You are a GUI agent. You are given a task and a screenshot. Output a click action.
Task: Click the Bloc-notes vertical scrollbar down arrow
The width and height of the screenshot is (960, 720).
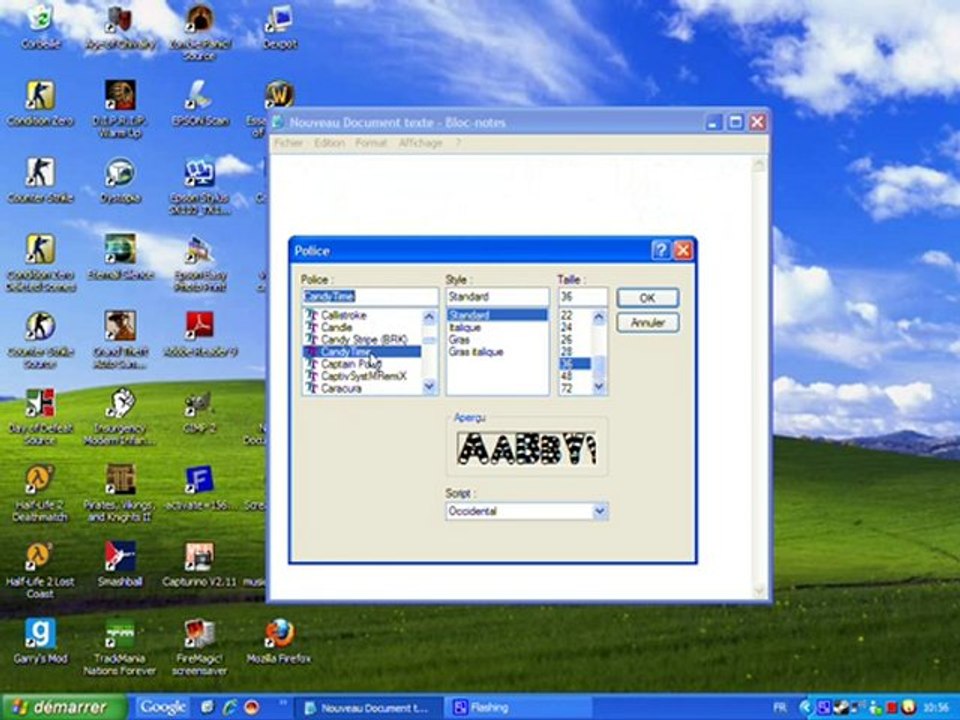click(759, 591)
